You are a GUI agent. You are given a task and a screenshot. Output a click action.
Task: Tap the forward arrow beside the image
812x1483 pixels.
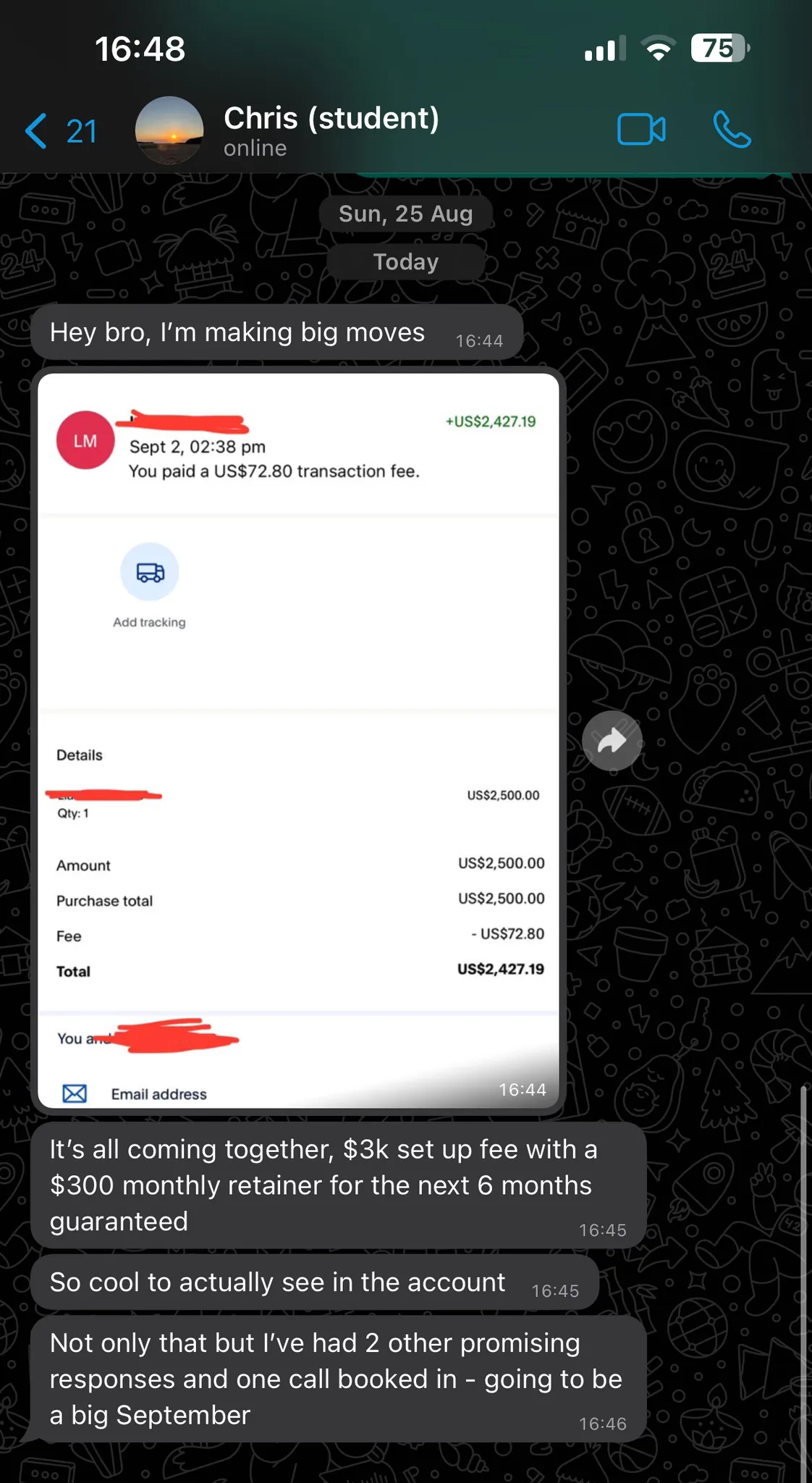pos(612,741)
